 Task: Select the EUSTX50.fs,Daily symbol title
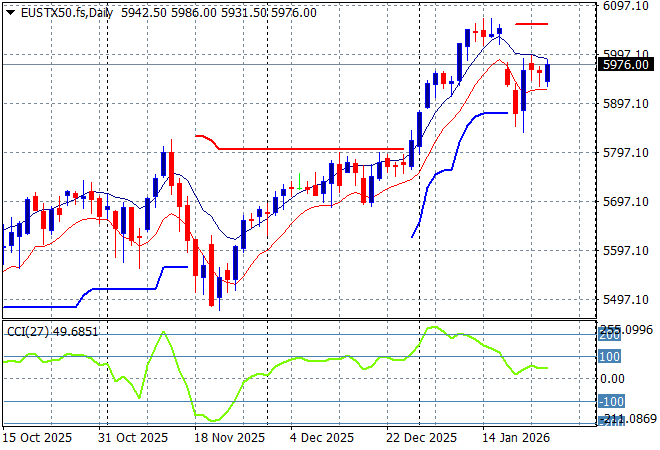coord(67,13)
